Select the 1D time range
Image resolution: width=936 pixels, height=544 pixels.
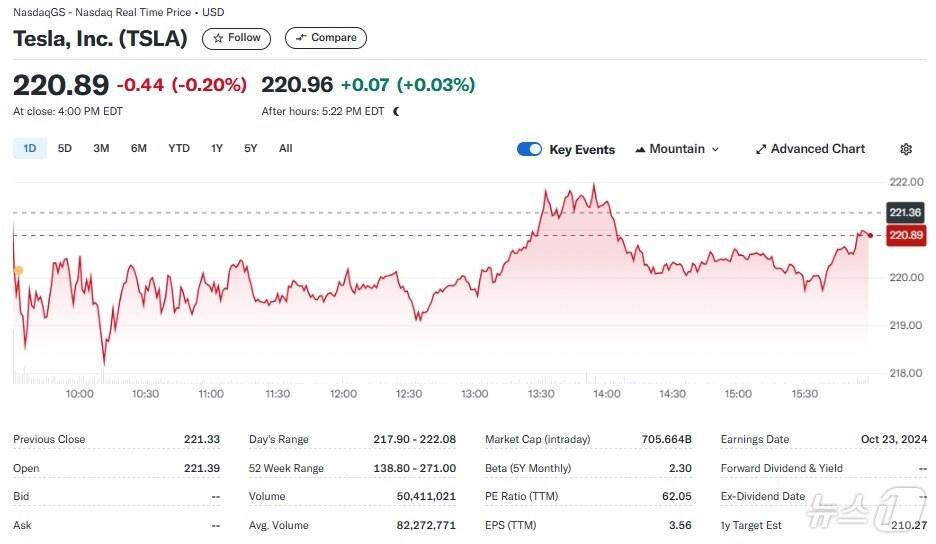29,149
